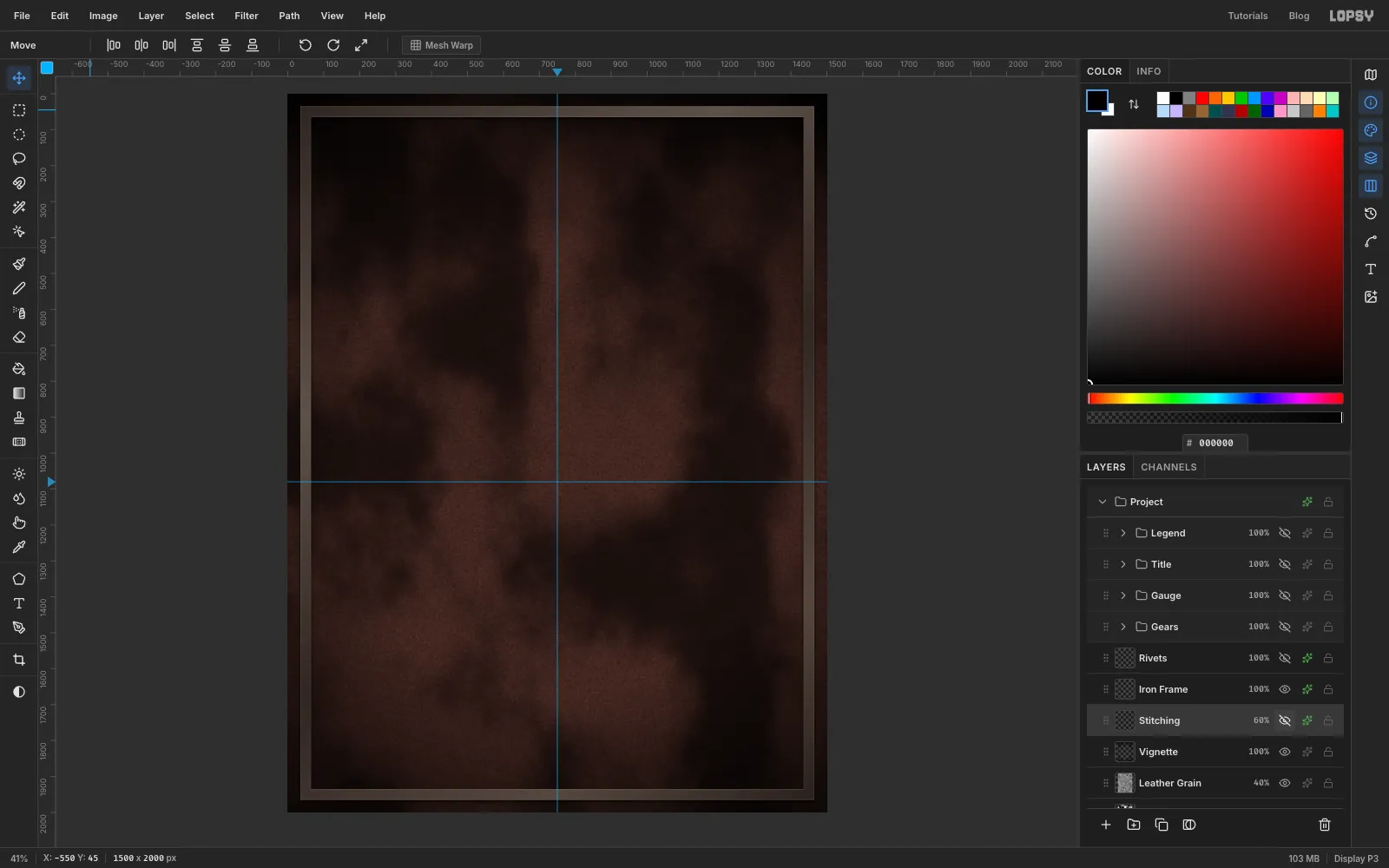Hide the Leather Grain layer
The height and width of the screenshot is (868, 1389).
click(1285, 783)
